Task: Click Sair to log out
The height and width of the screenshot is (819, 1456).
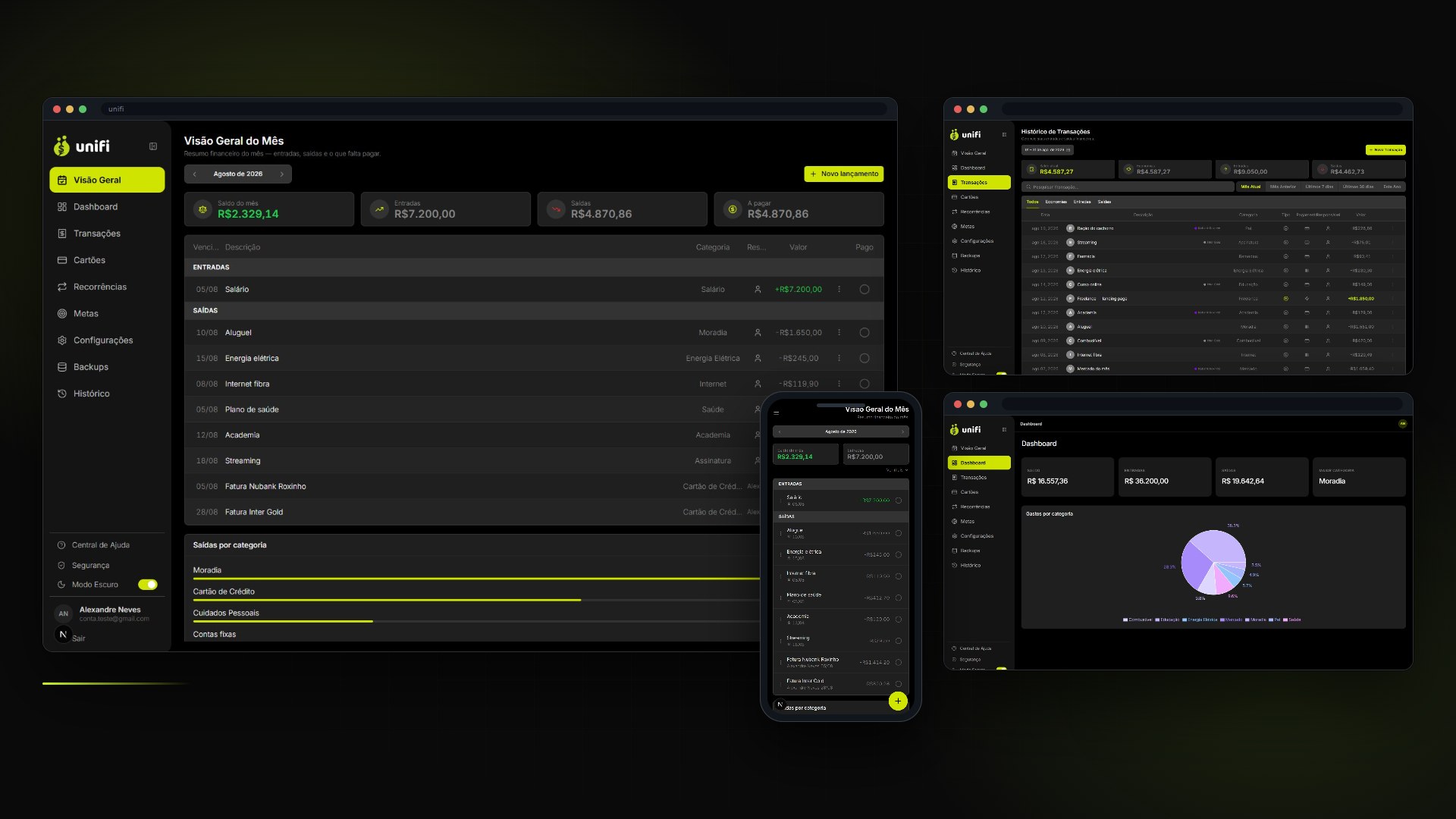Action: [x=79, y=639]
